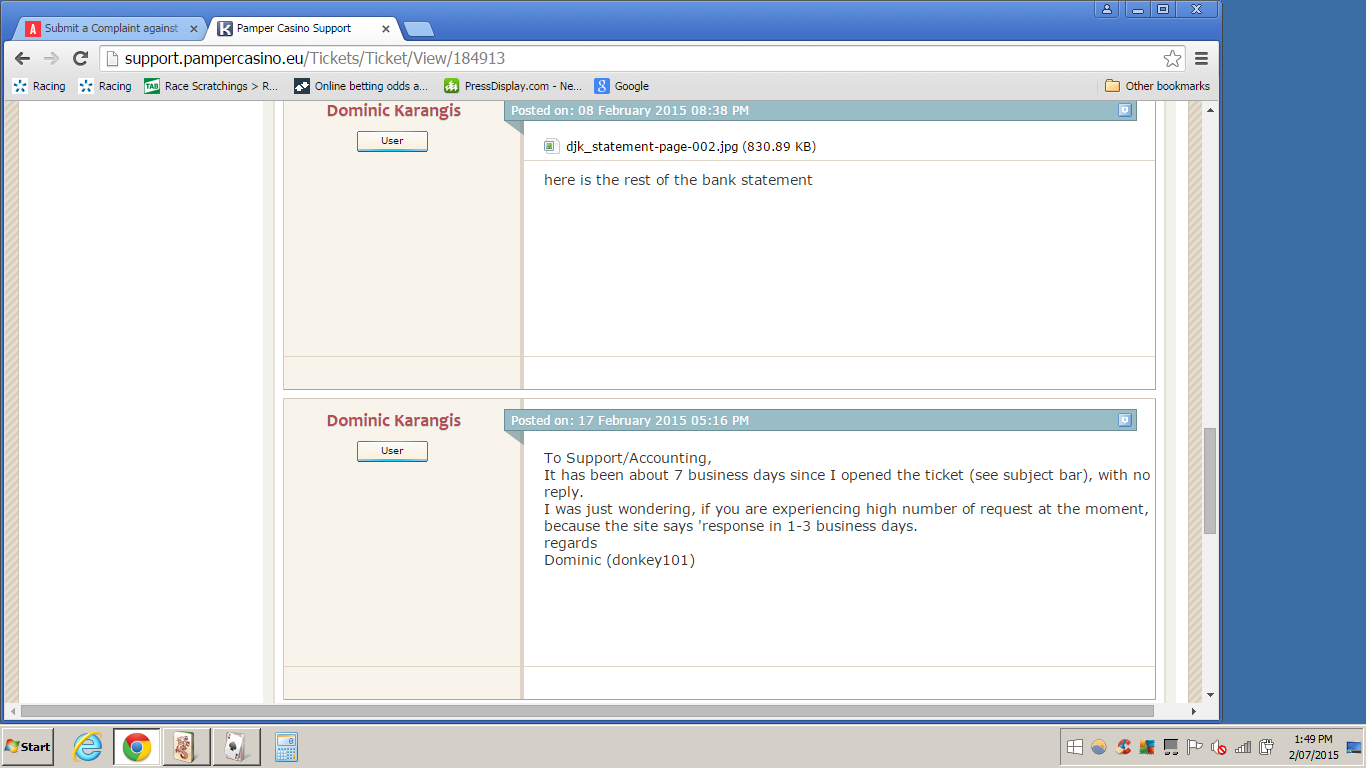Open the Chrome user profile button
This screenshot has height=768, width=1366.
click(1106, 9)
